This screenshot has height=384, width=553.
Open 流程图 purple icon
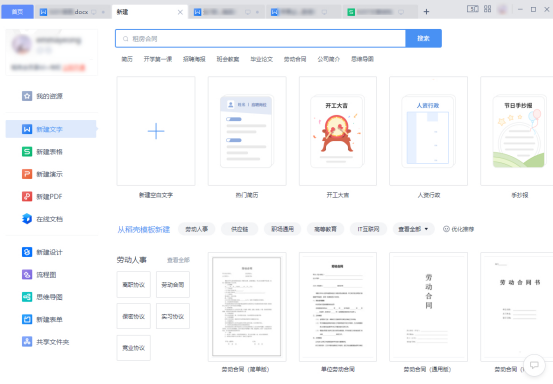point(27,274)
